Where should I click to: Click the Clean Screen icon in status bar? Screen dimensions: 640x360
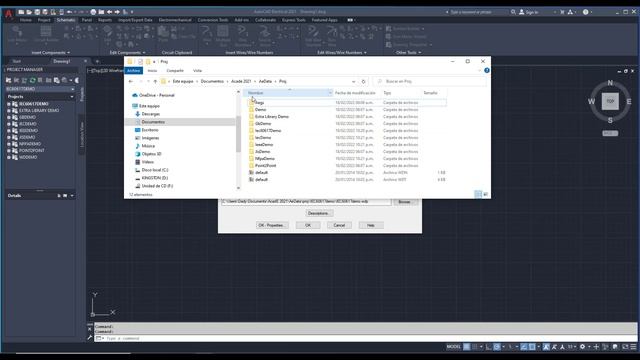(625, 347)
